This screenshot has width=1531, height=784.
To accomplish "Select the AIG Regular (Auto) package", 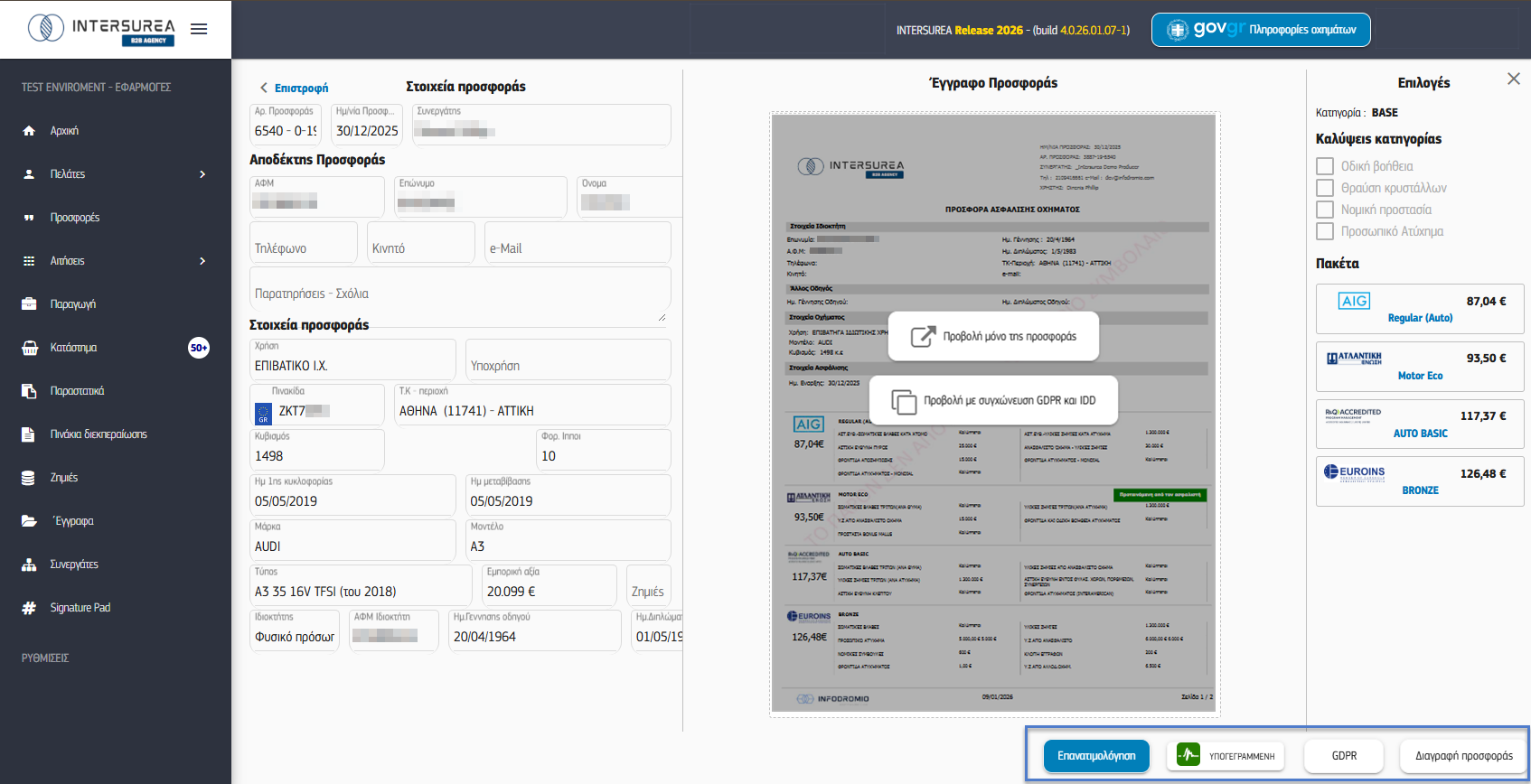I will pyautogui.click(x=1419, y=309).
